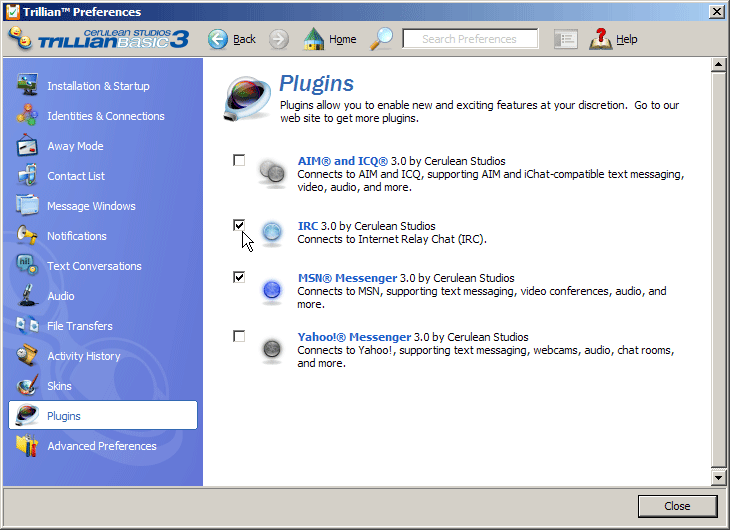The image size is (730, 530).
Task: Enable the Yahoo! Messenger plugin checkbox
Action: pyautogui.click(x=239, y=336)
